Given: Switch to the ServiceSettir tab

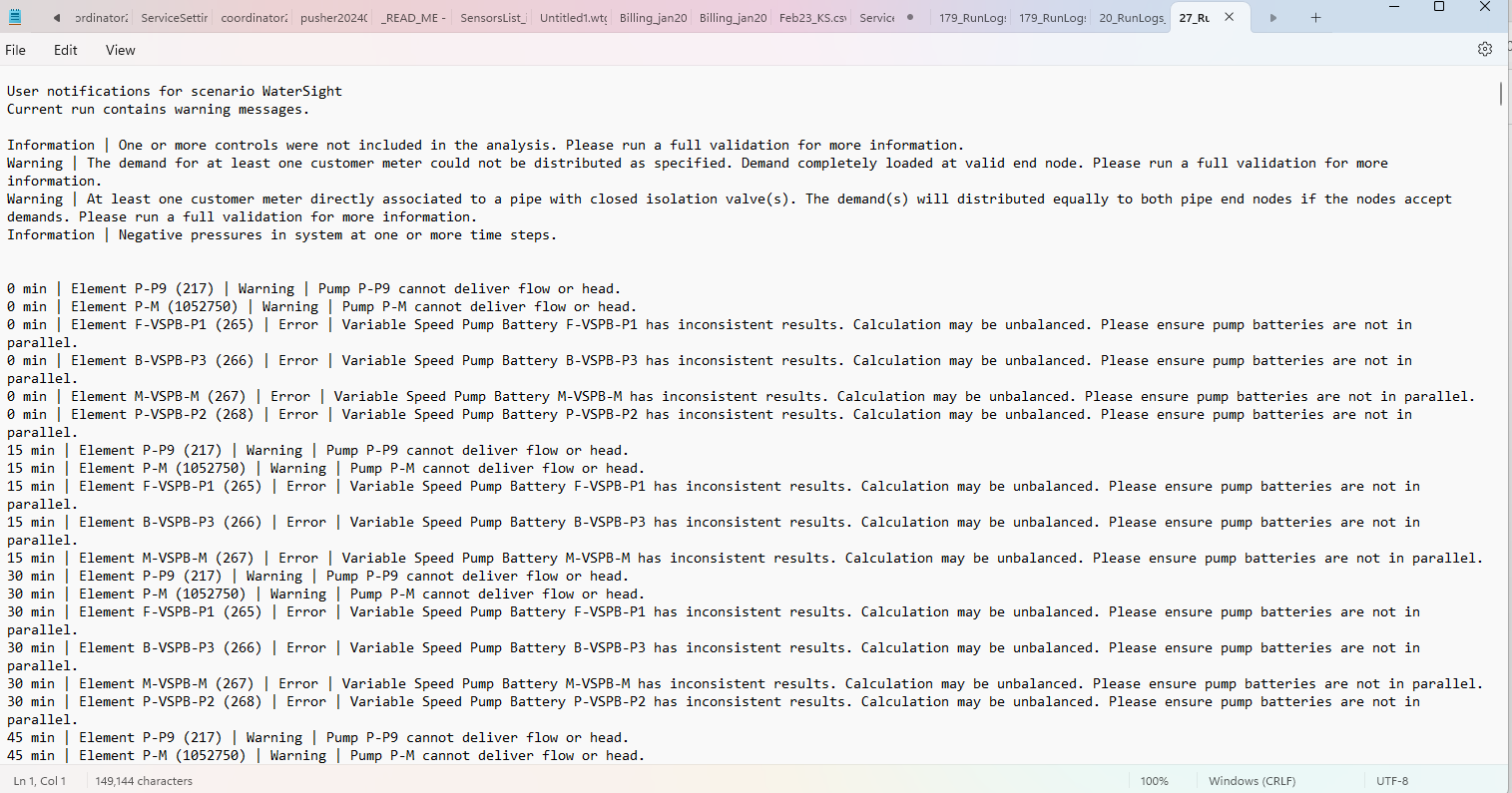Looking at the screenshot, I should point(174,18).
